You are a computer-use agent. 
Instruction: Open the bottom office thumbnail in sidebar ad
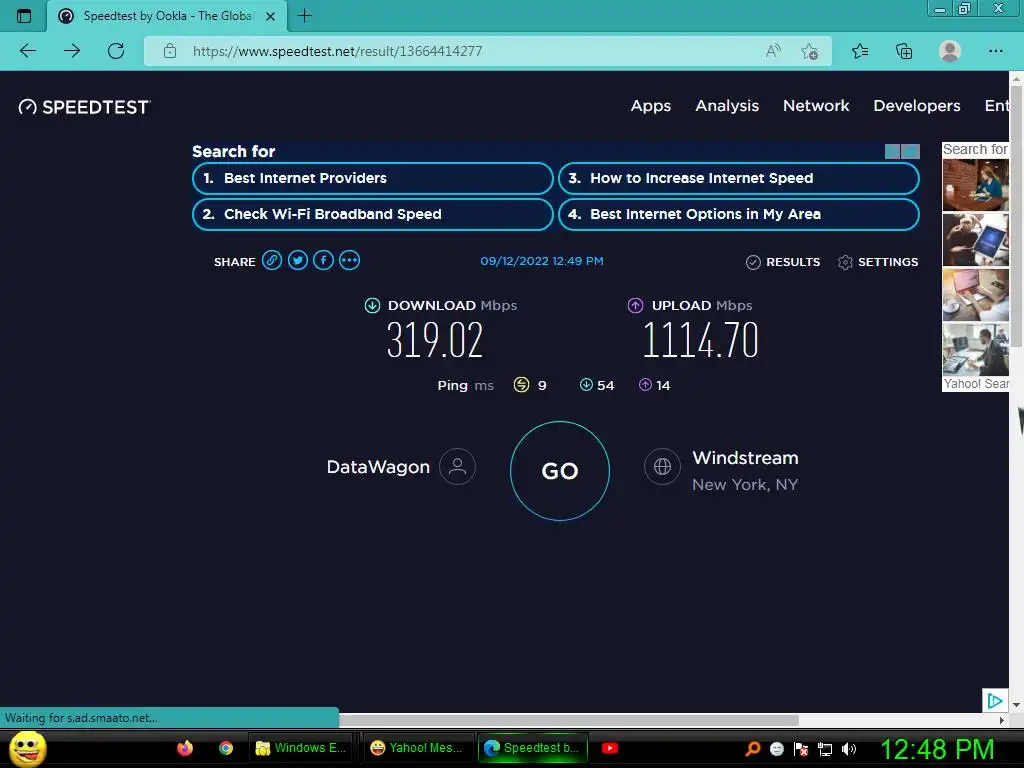(x=976, y=350)
